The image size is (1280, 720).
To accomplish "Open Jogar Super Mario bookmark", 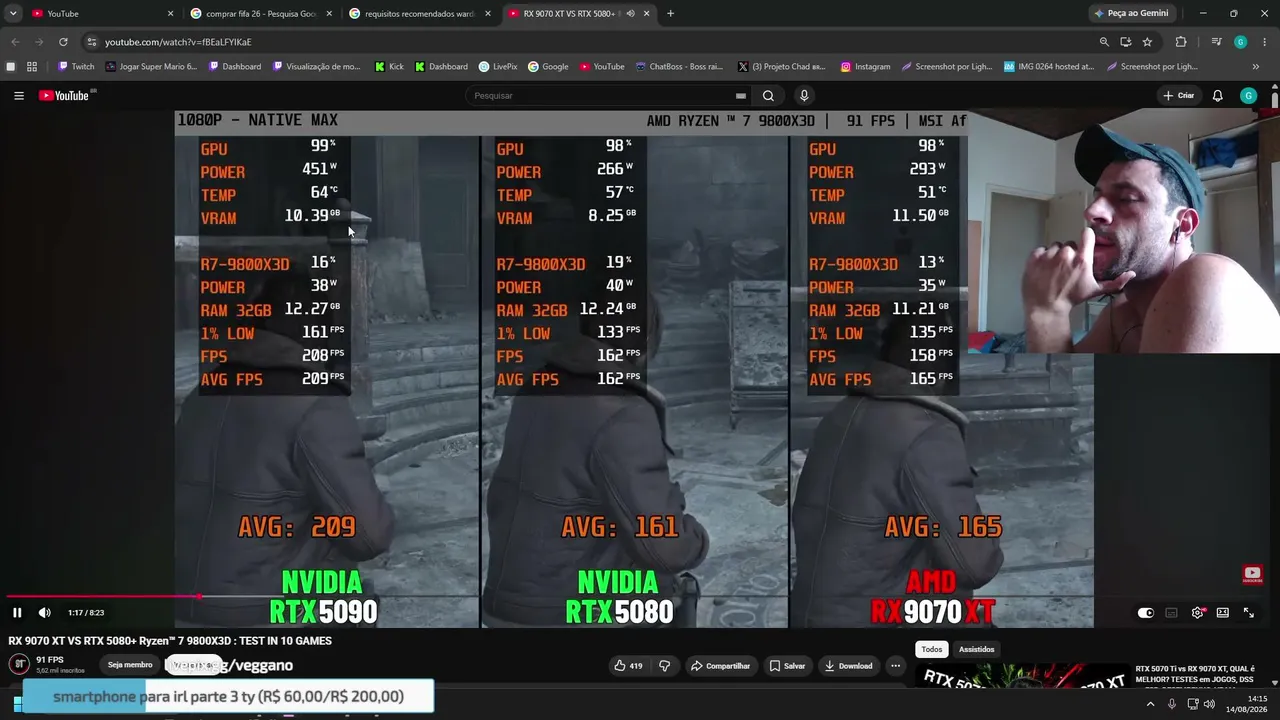I will [x=150, y=67].
